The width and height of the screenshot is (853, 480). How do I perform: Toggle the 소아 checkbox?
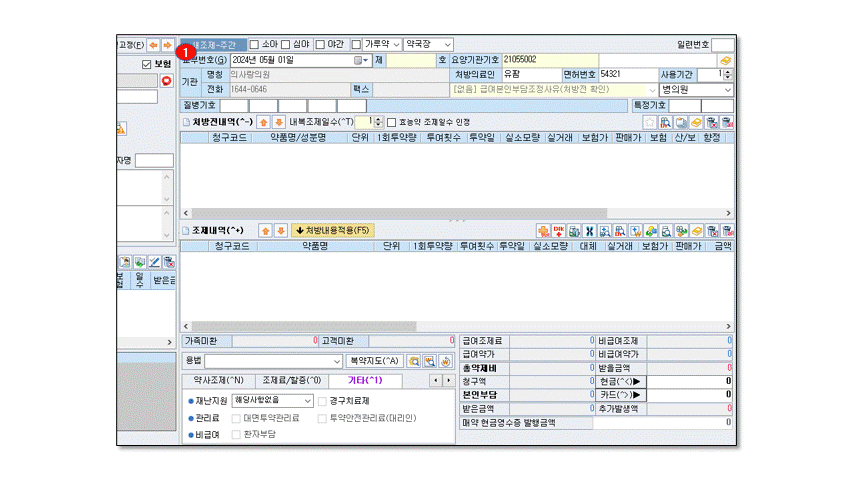click(254, 44)
